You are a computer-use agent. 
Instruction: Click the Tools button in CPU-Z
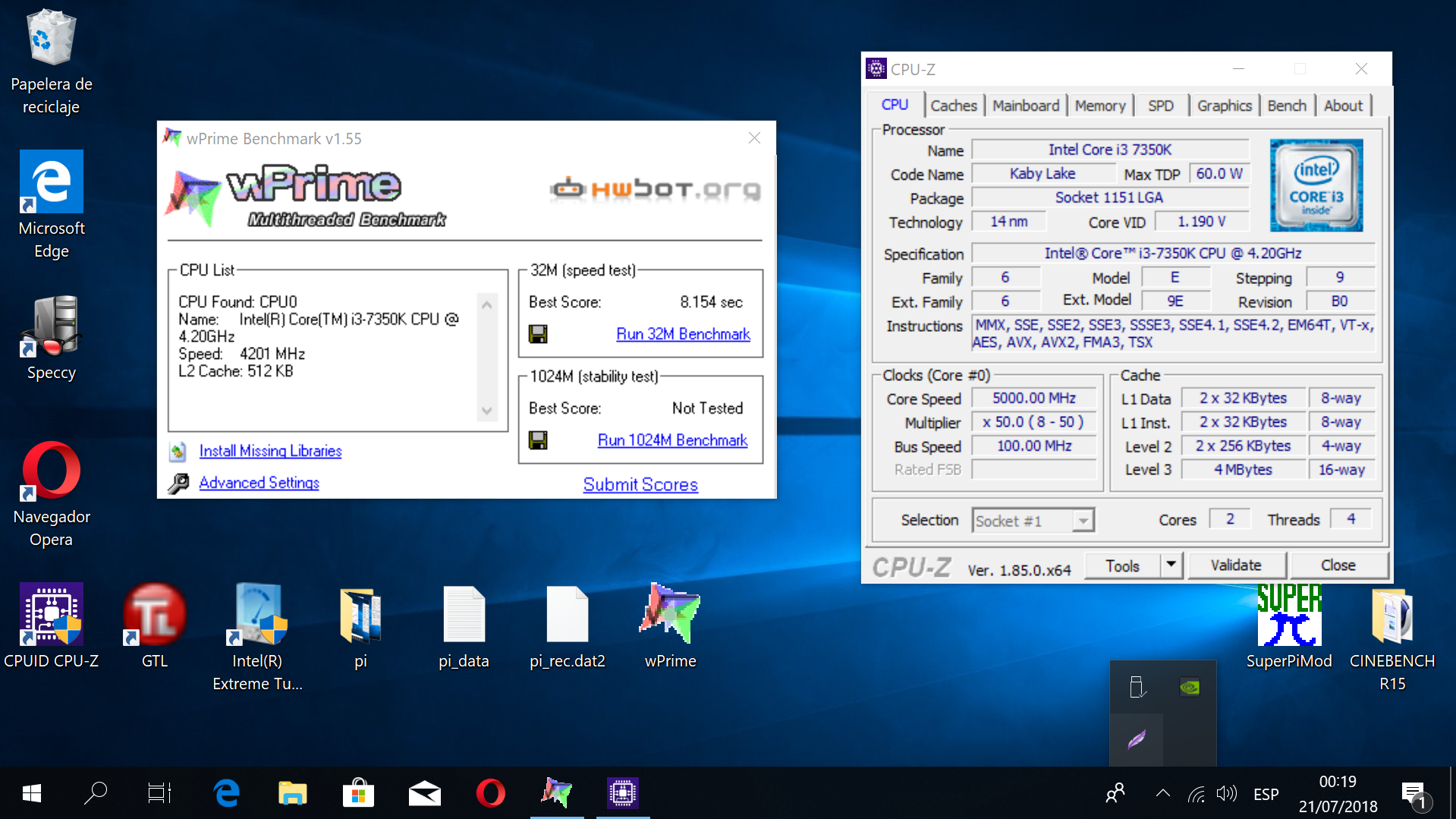pyautogui.click(x=1122, y=565)
